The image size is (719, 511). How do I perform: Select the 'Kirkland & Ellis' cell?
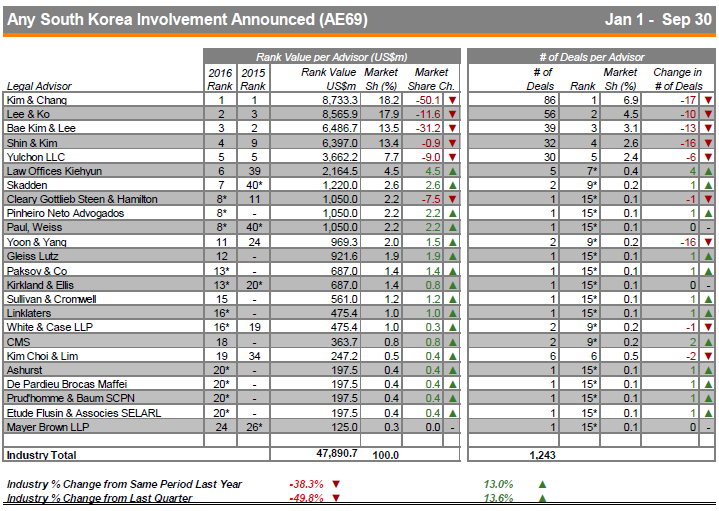pos(40,285)
